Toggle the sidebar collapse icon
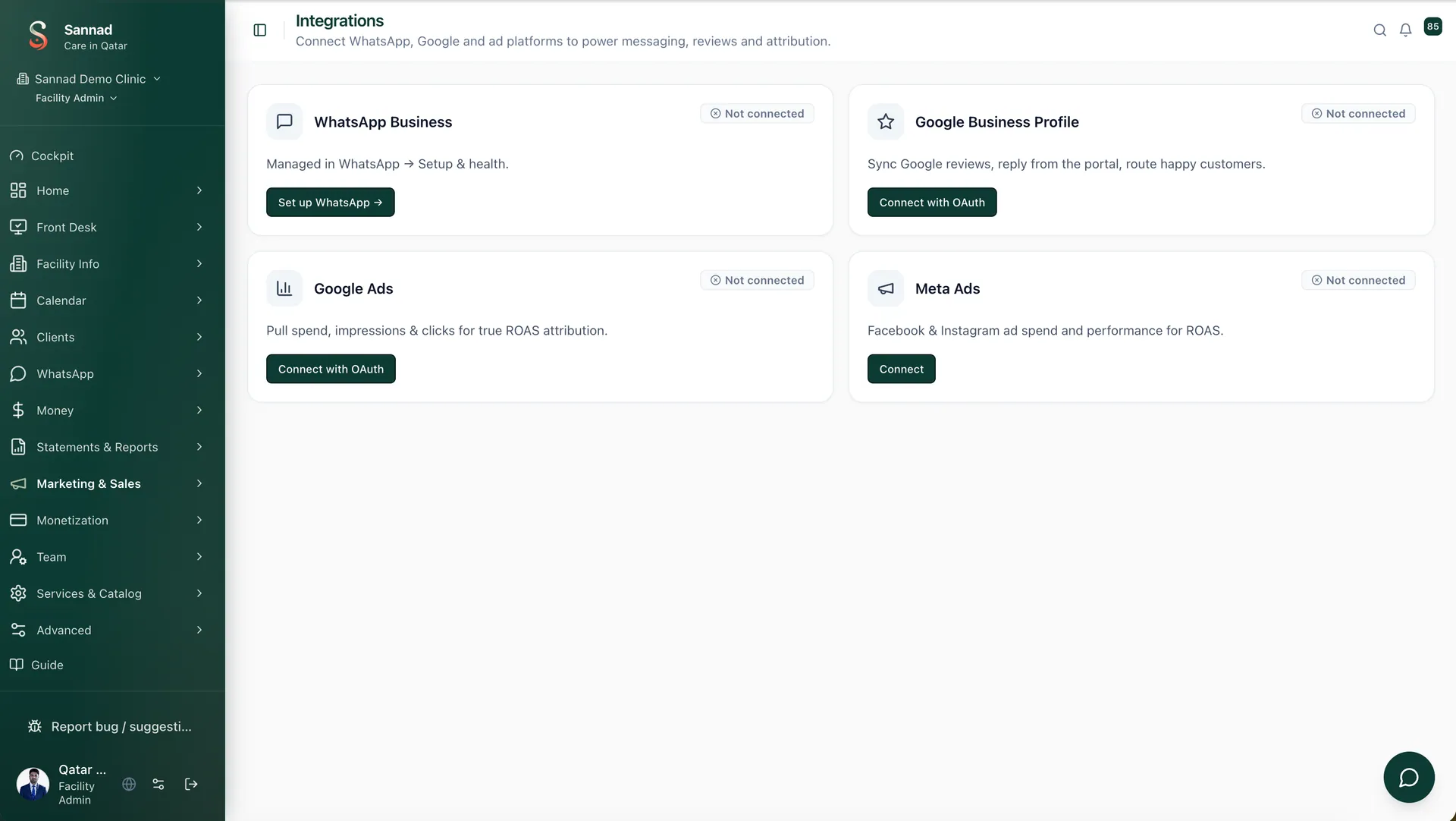The image size is (1456, 821). [x=260, y=30]
